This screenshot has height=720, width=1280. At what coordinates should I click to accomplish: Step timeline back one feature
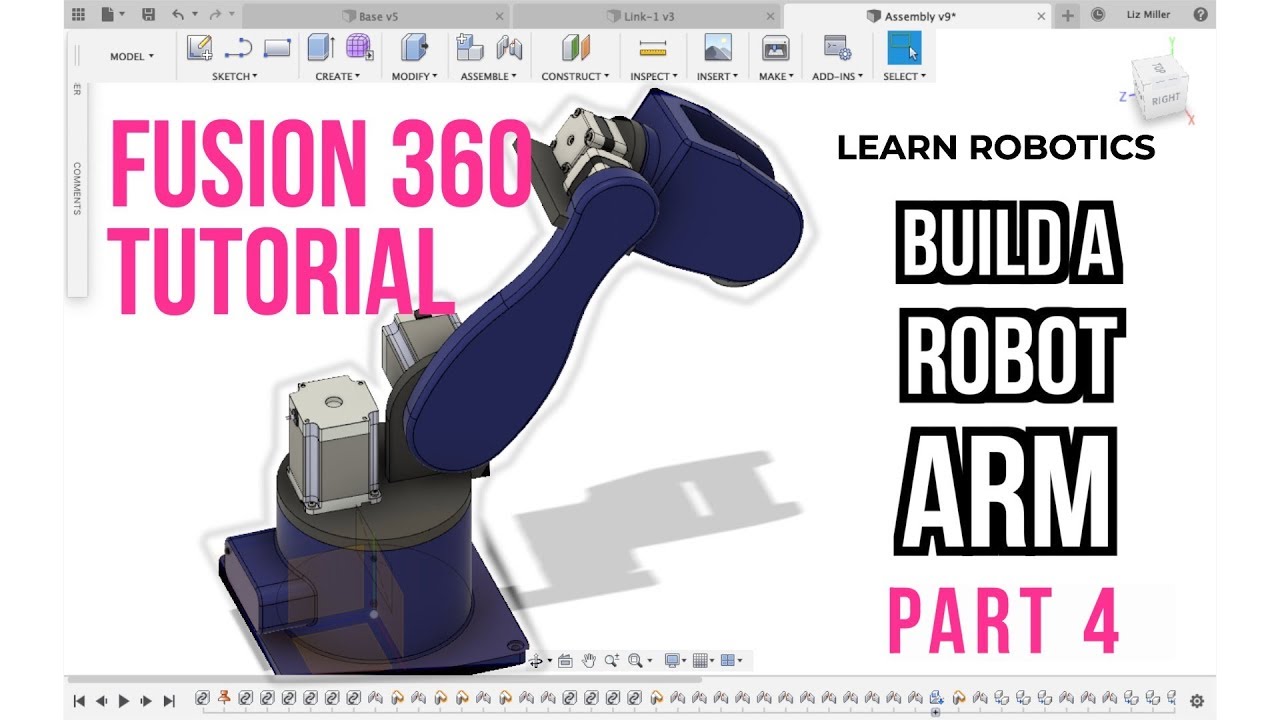point(101,701)
